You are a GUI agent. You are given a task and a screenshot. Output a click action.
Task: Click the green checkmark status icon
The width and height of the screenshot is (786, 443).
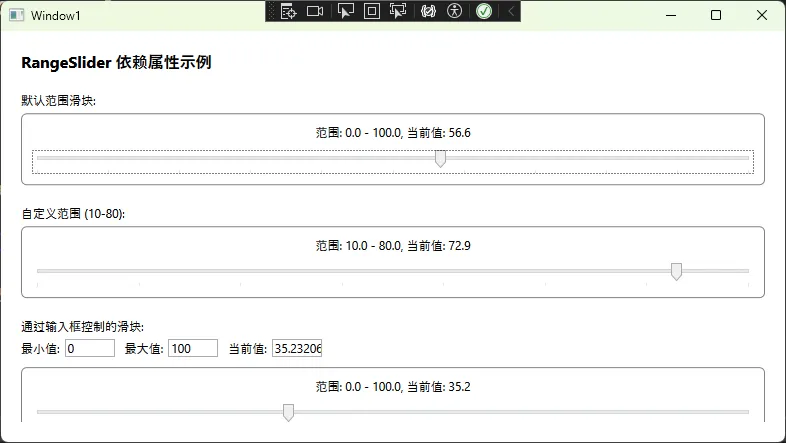click(x=483, y=11)
